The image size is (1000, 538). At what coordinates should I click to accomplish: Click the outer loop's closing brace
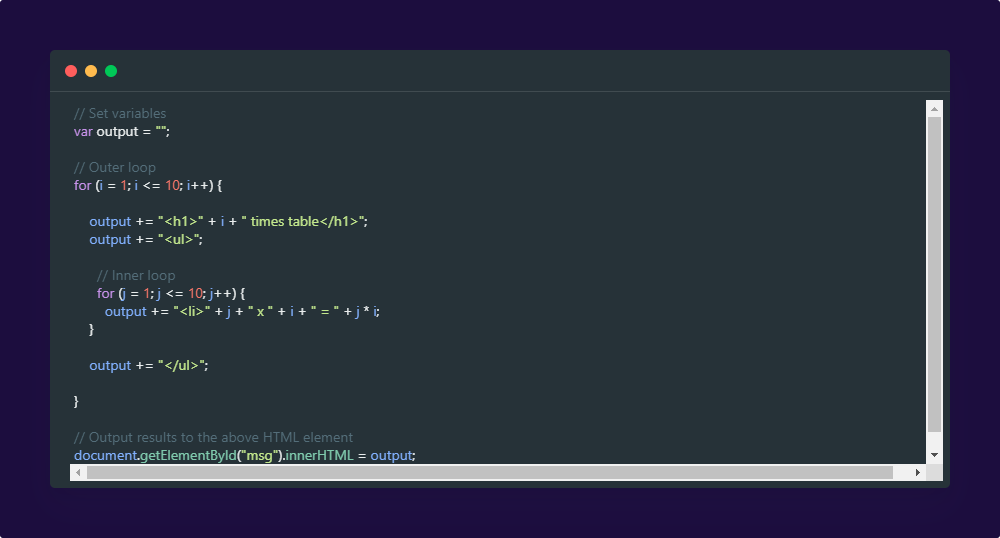pyautogui.click(x=76, y=402)
